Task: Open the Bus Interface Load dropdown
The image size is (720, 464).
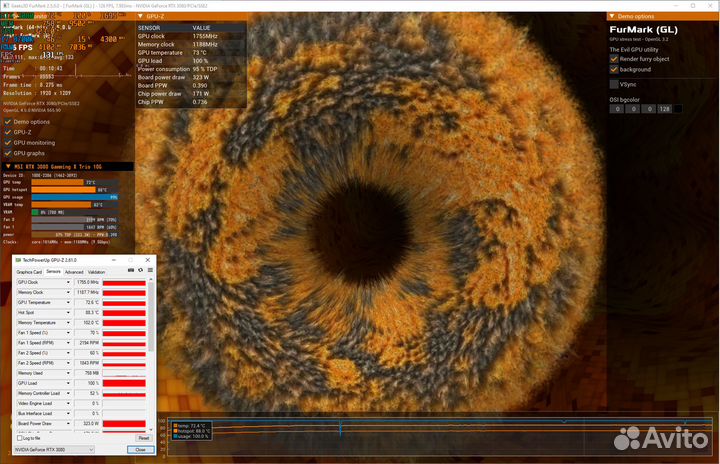Action: 68,413
